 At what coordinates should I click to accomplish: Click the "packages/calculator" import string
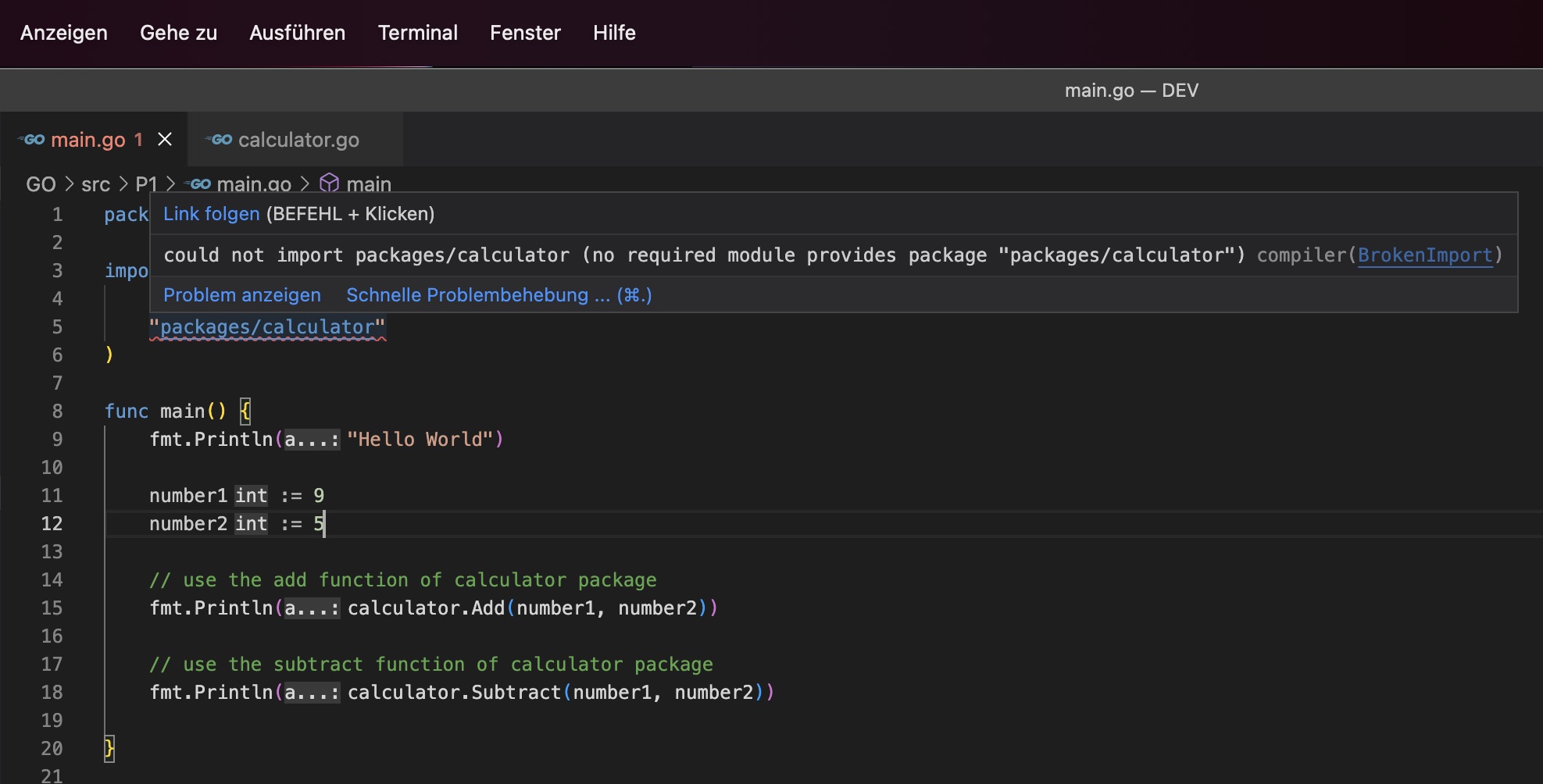267,327
